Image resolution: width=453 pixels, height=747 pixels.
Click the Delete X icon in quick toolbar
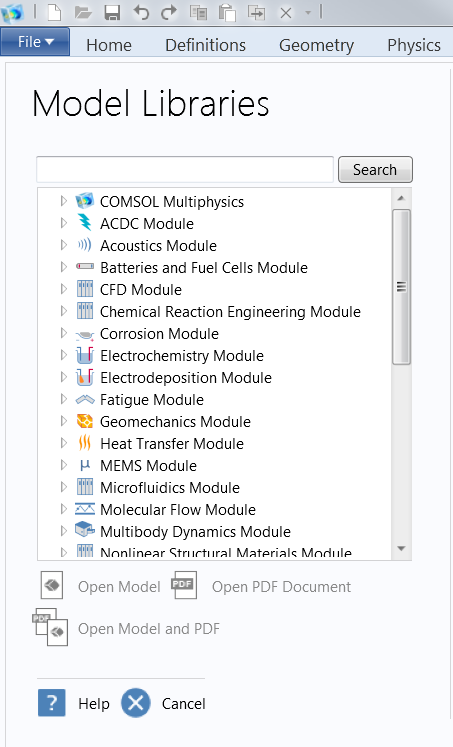286,13
